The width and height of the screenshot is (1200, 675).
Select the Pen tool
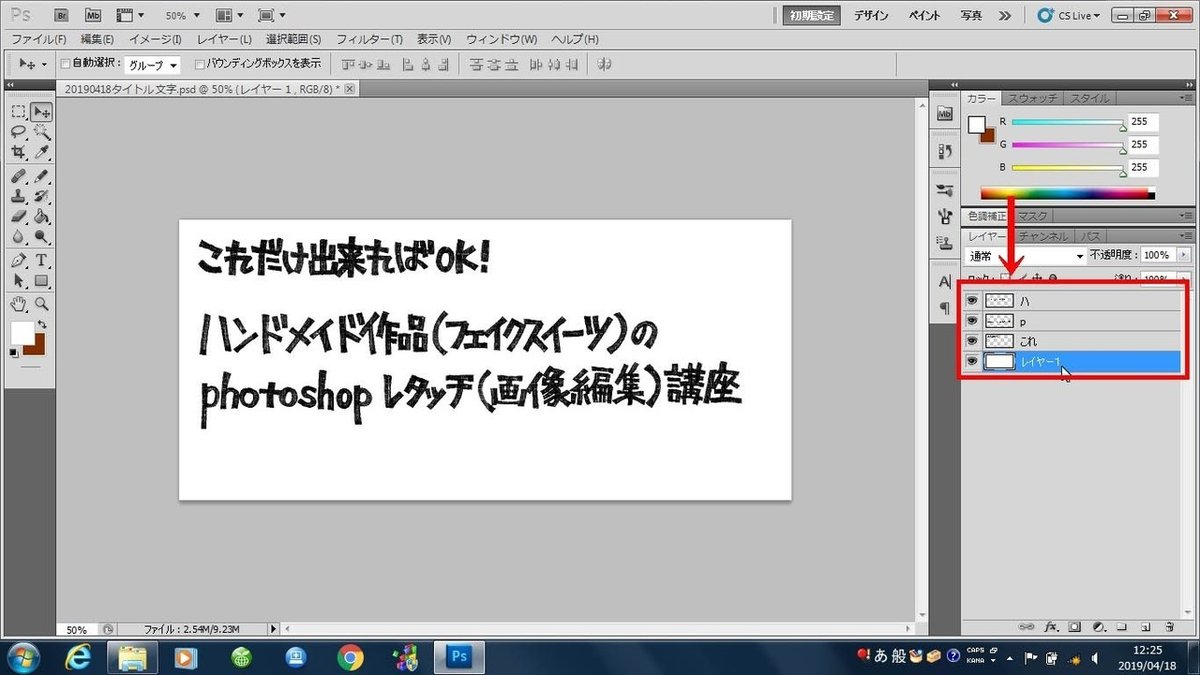(x=19, y=260)
